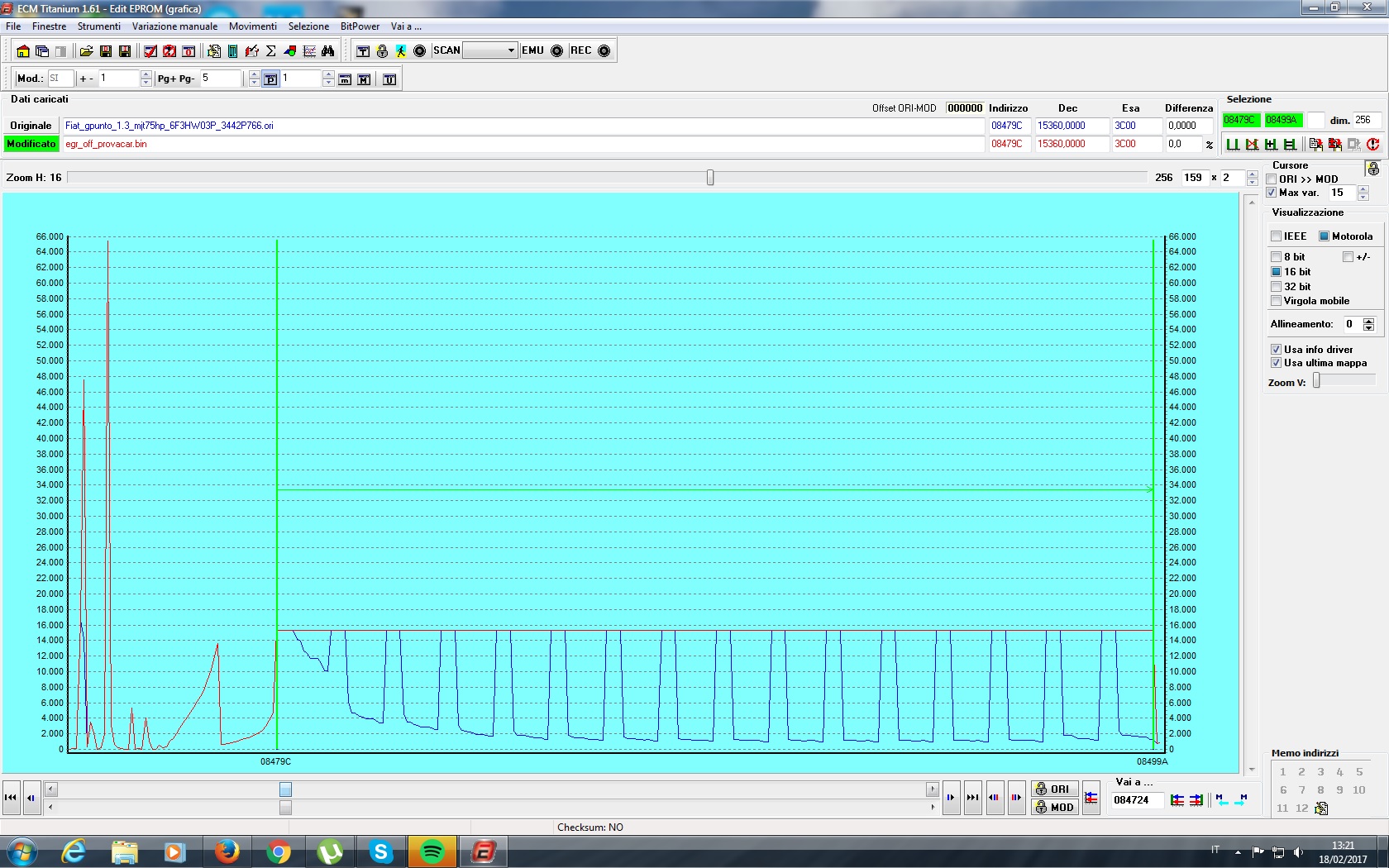This screenshot has width=1389, height=868.
Task: Toggle the ORI >> MOD checkbox
Action: 1272,179
